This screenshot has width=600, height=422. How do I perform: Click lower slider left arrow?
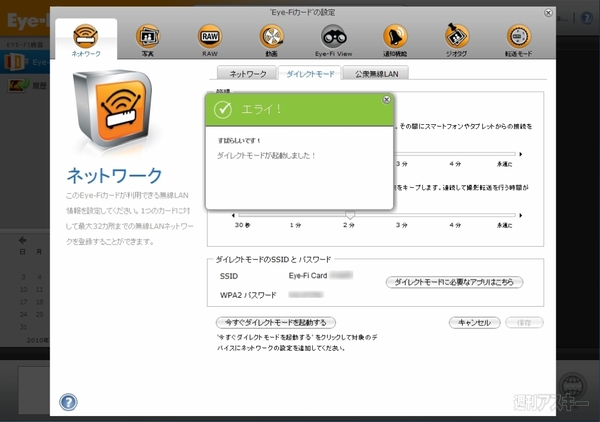[233, 215]
